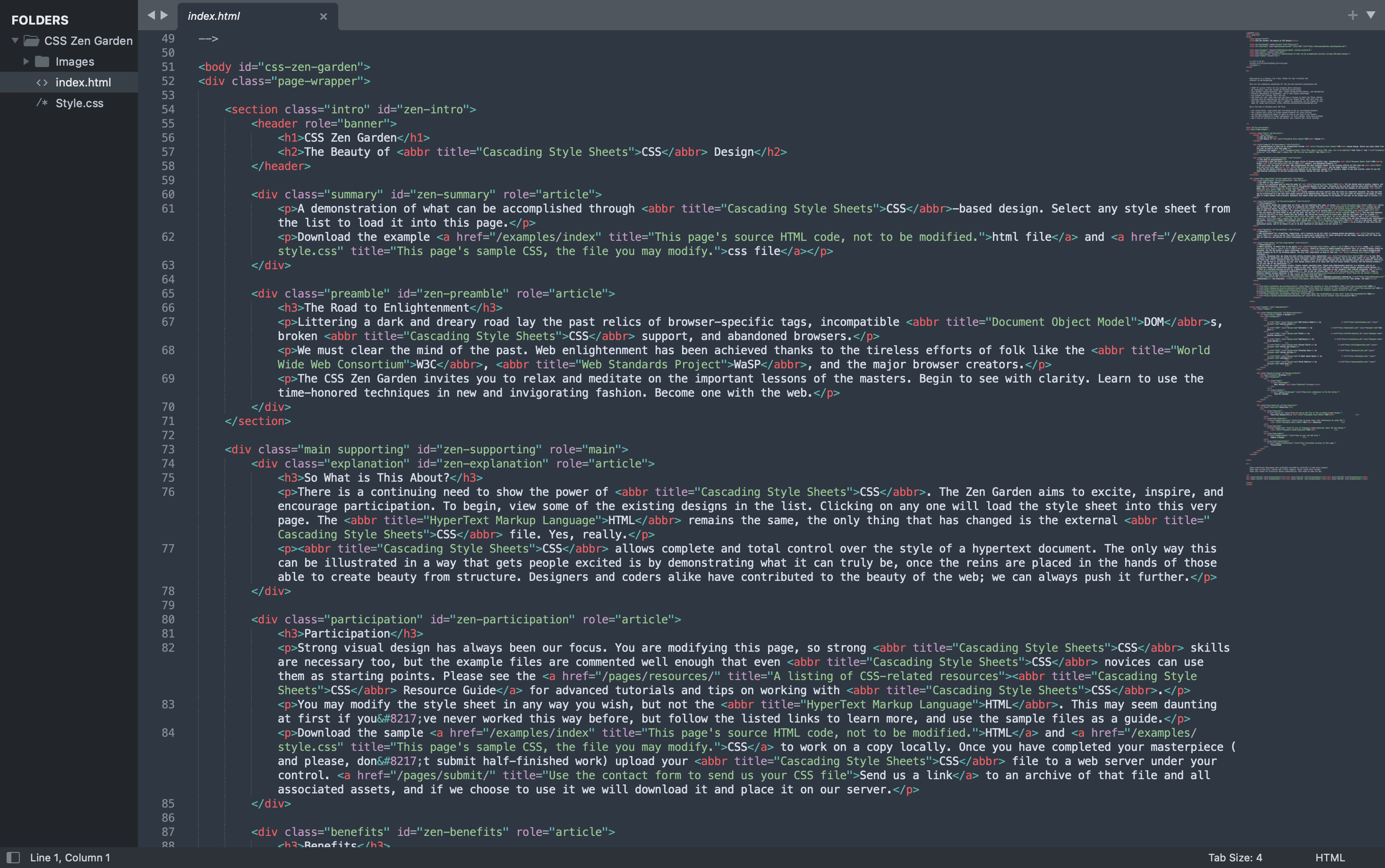This screenshot has width=1385, height=868.
Task: Click the plus icon for new tab
Action: (1352, 16)
